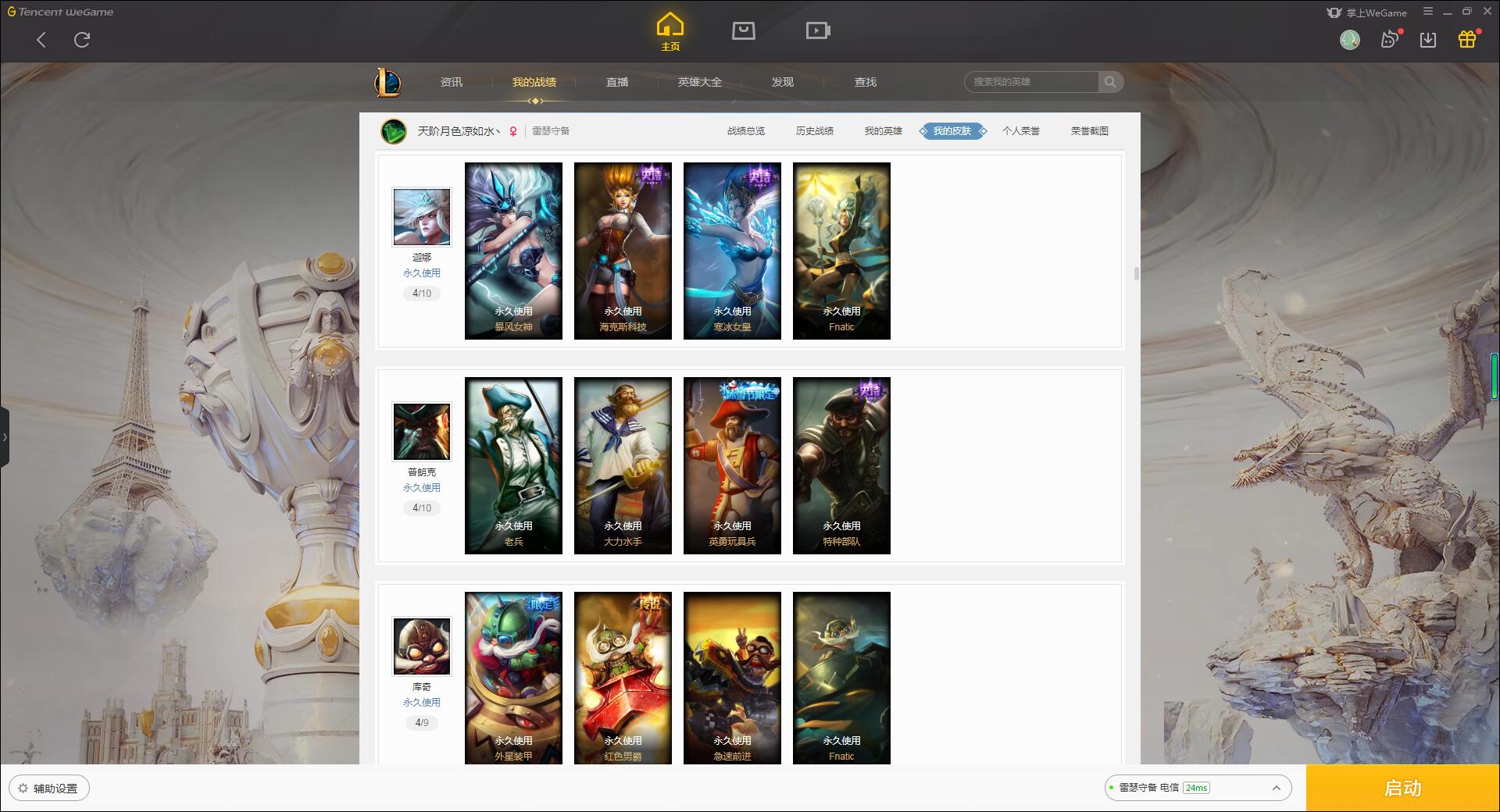1500x812 pixels.
Task: Click the green handle at right edge
Action: tap(1495, 376)
